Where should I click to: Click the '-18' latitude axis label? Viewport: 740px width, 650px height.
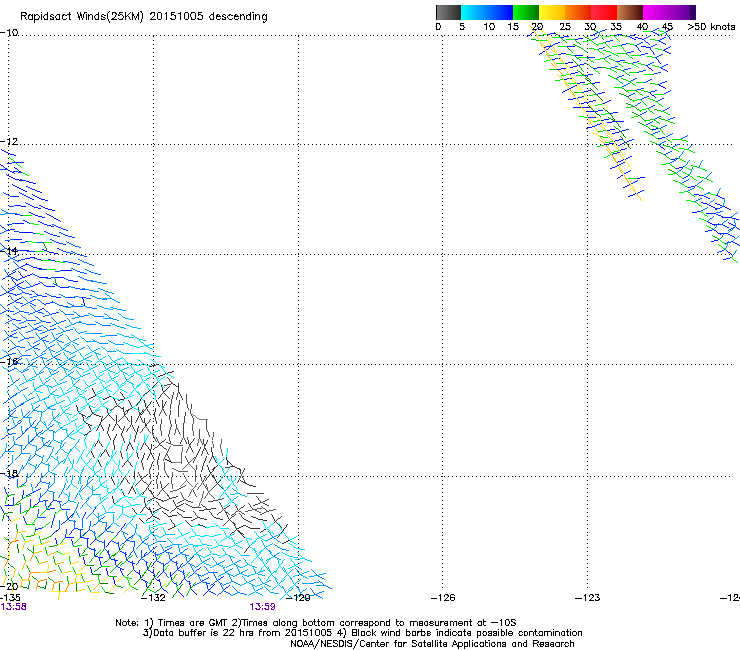coord(9,473)
